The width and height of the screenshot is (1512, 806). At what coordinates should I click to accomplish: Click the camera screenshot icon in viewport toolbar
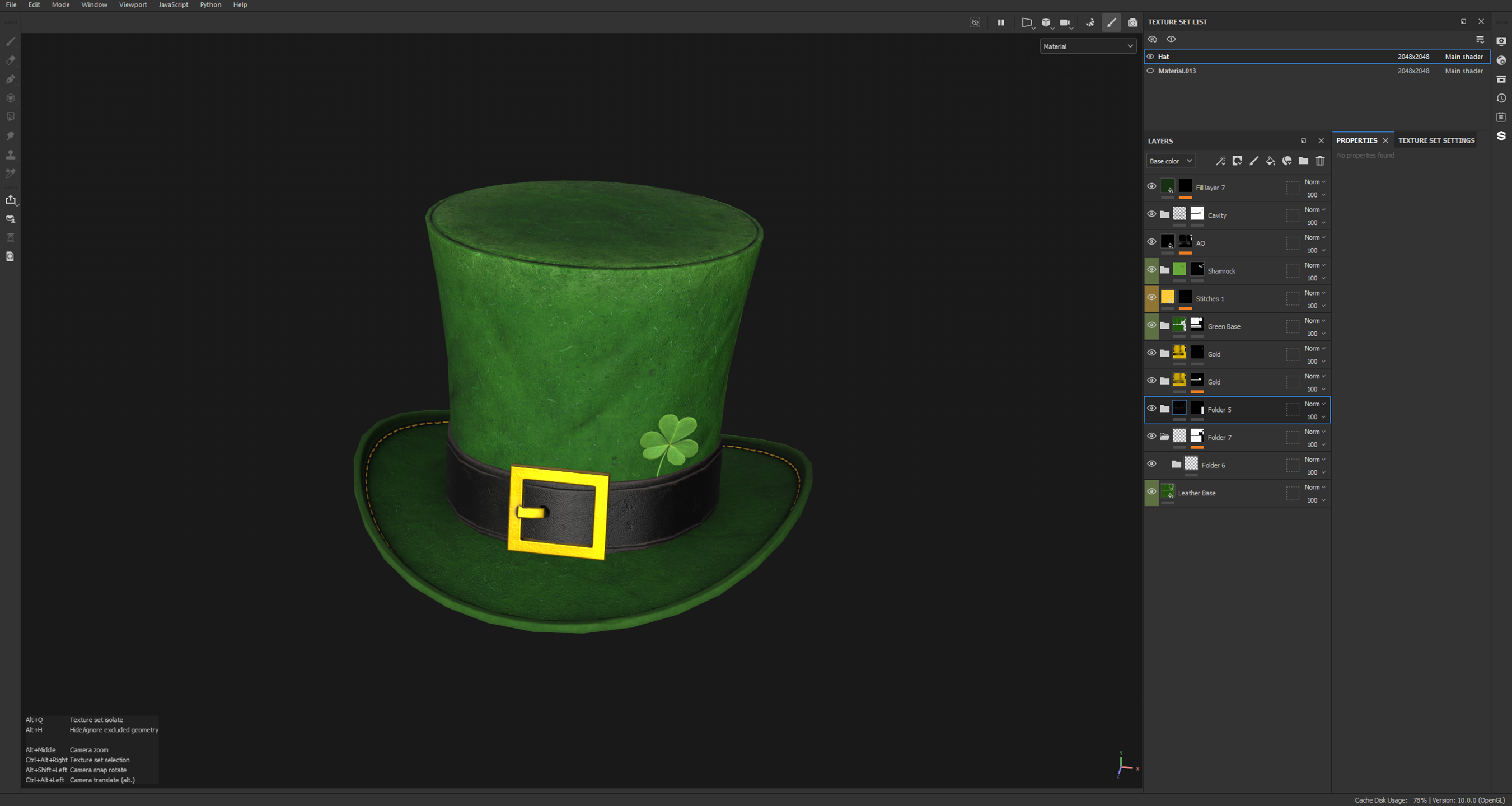1133,22
